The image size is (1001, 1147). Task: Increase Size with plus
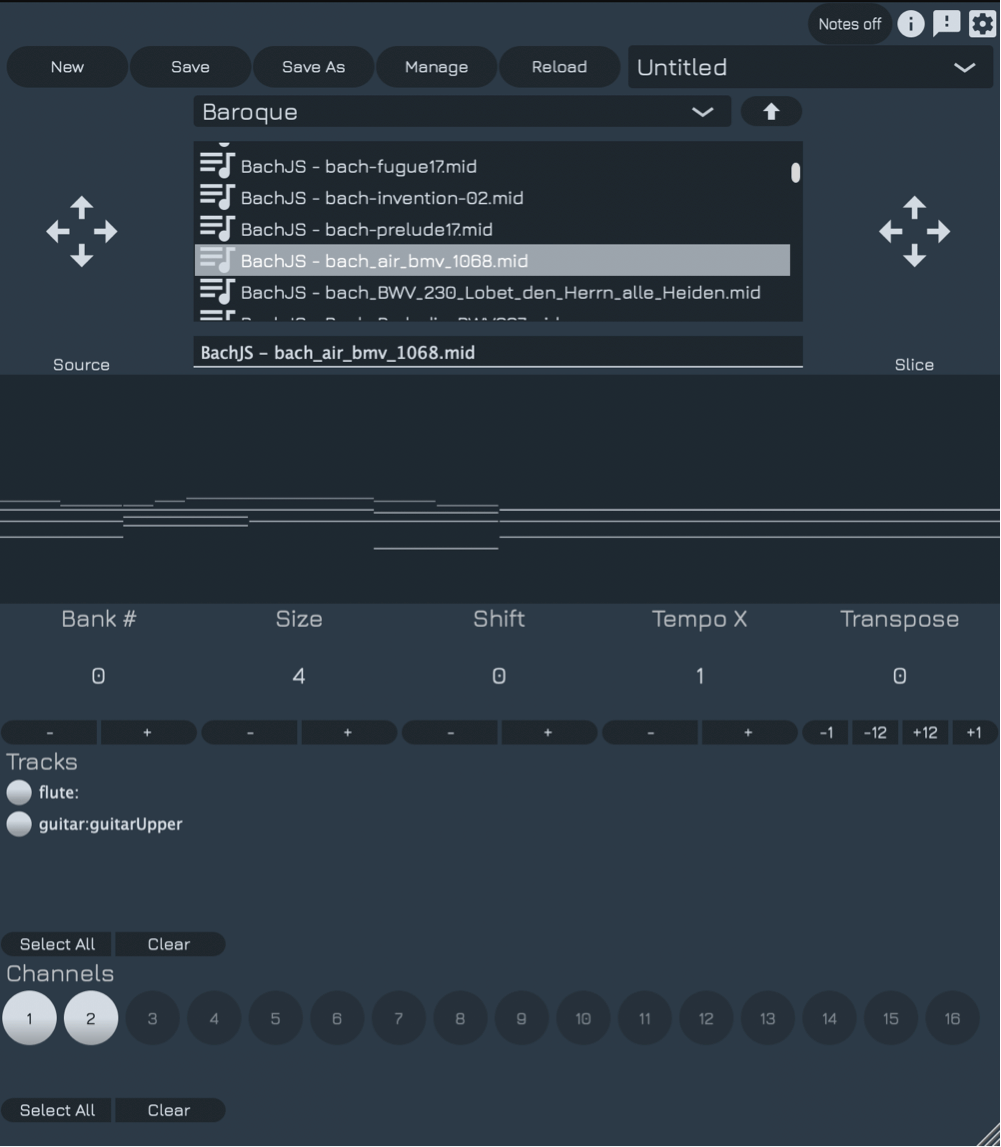pyautogui.click(x=348, y=732)
